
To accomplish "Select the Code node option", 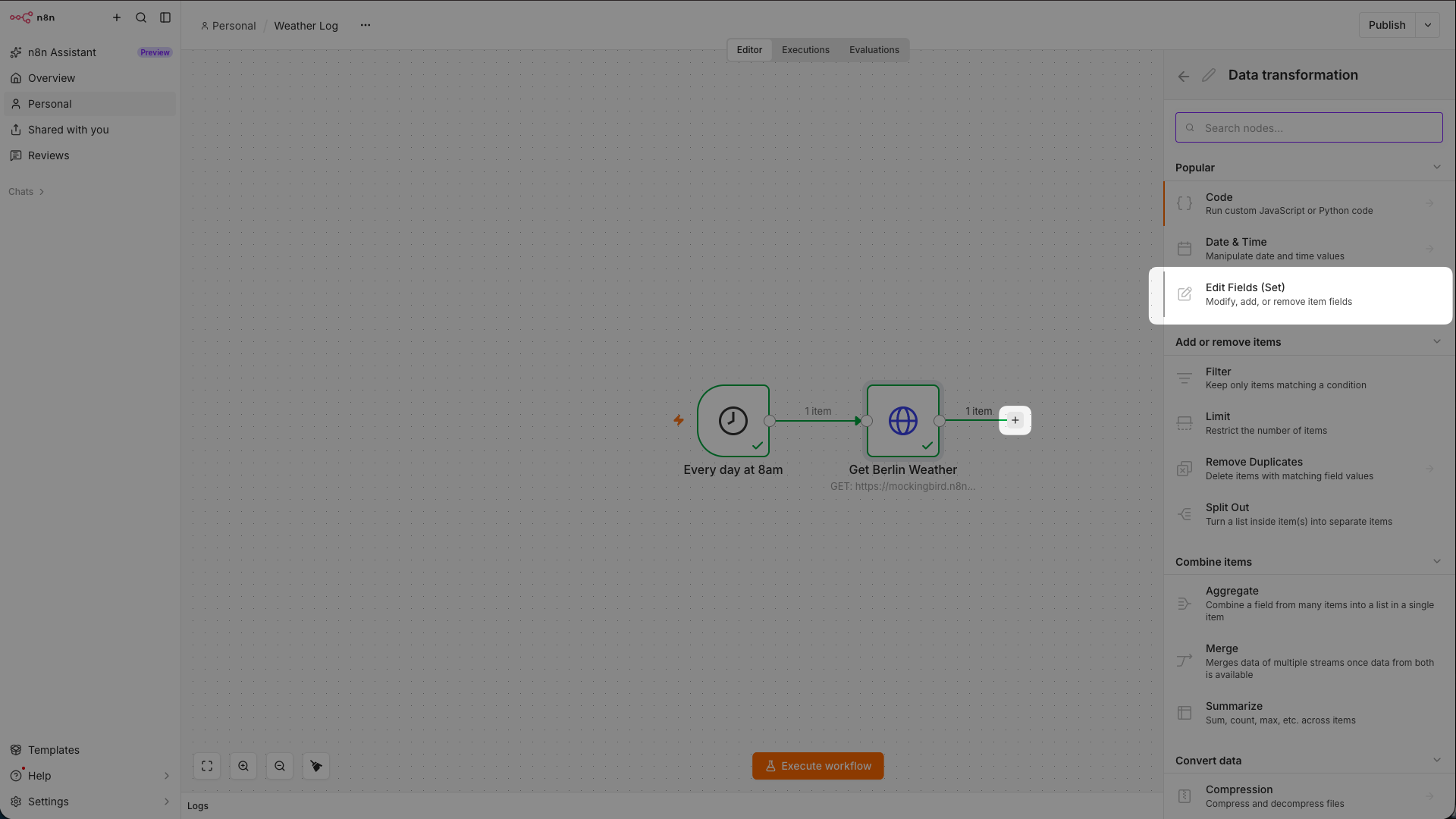I will [x=1309, y=203].
